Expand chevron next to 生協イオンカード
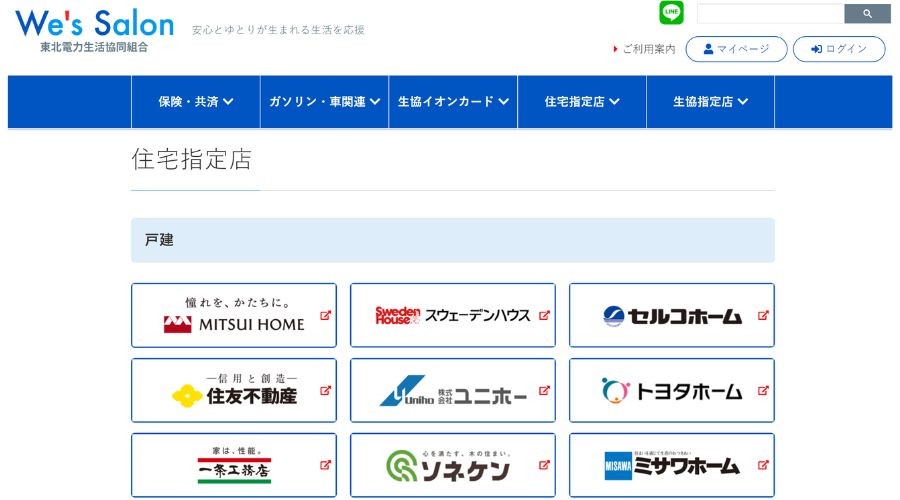 coord(503,102)
